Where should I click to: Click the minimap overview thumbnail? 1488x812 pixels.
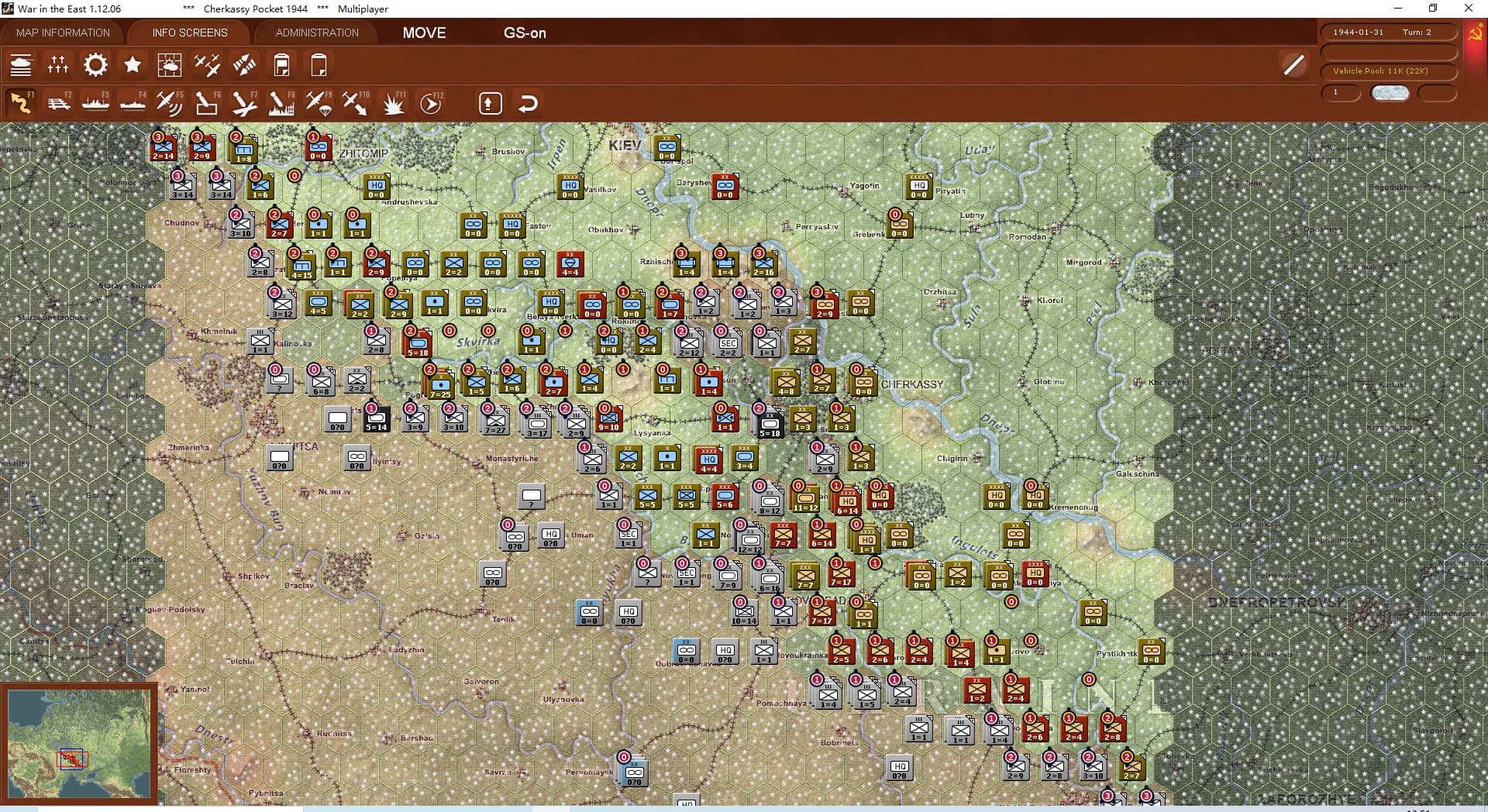point(79,743)
